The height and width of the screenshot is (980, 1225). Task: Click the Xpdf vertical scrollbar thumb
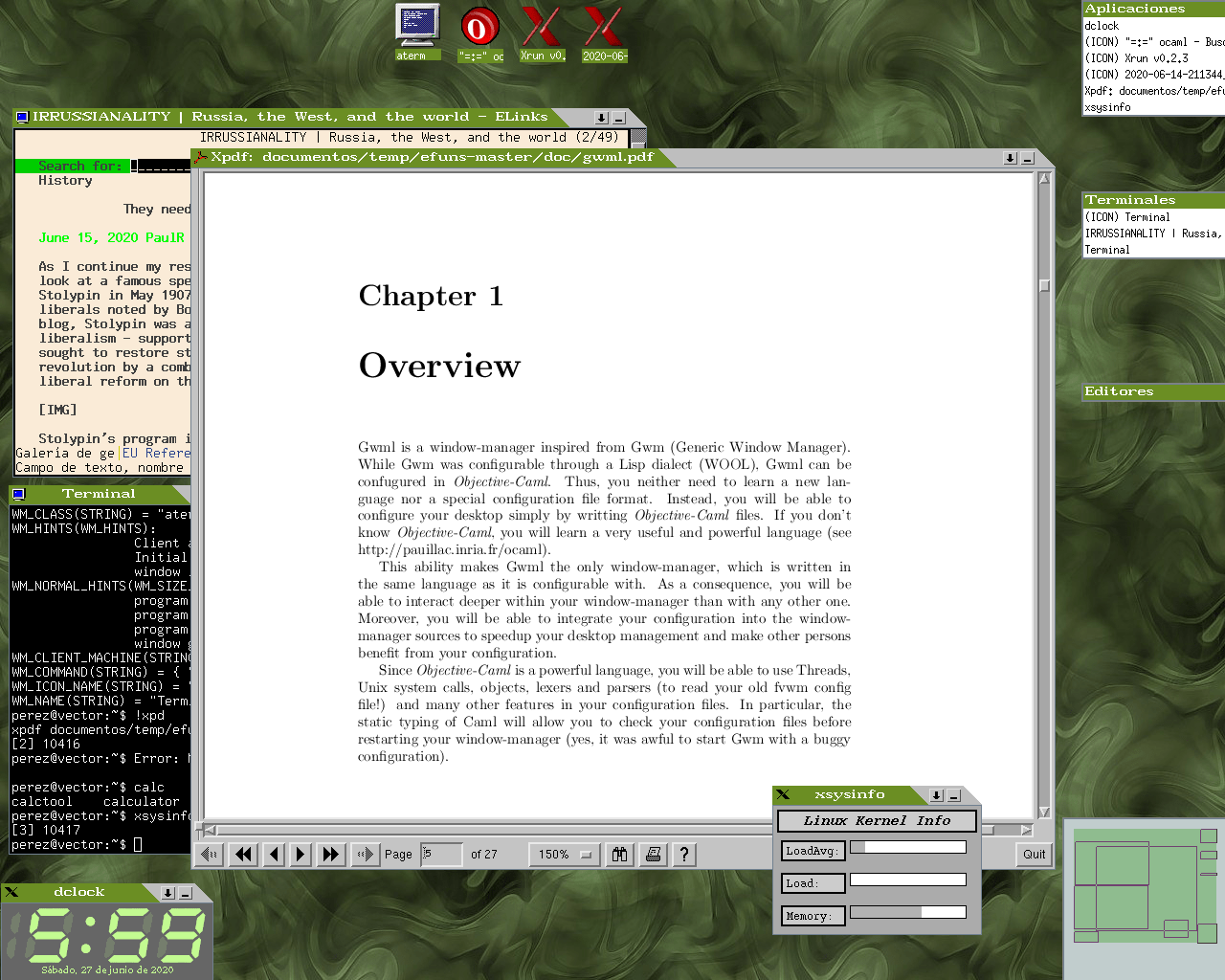[x=1044, y=285]
